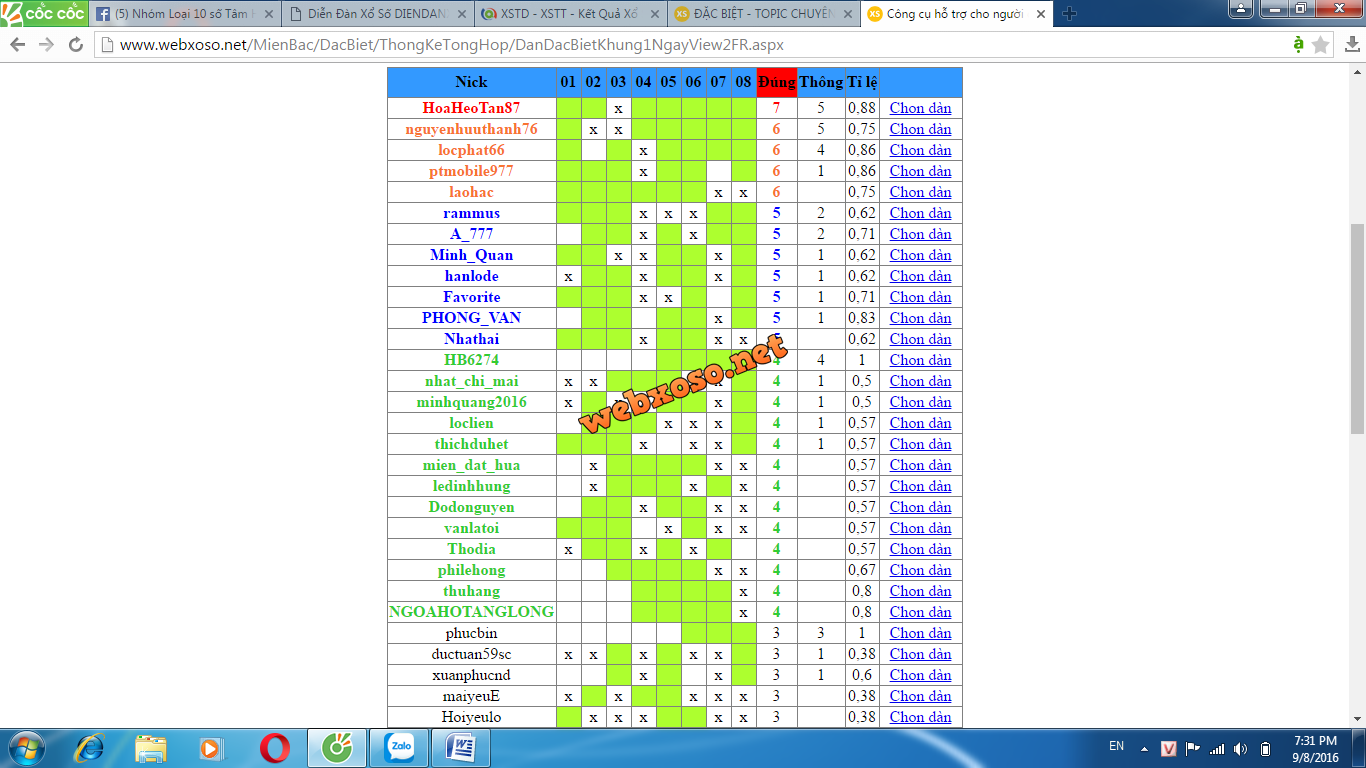Click the Tỉ lệ column header
1366x768 pixels.
pos(862,82)
